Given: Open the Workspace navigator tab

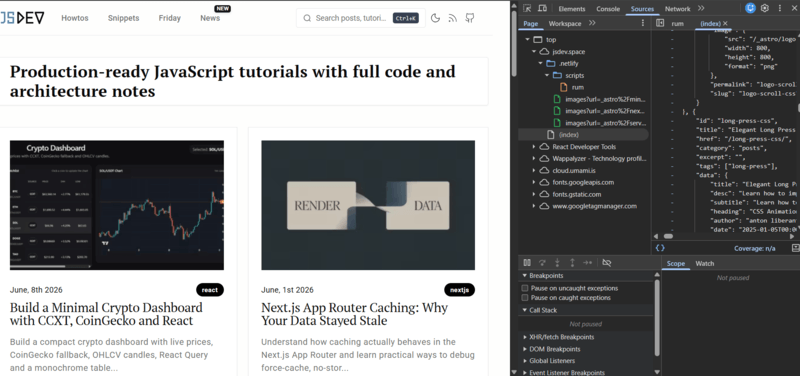Looking at the screenshot, I should coord(565,23).
